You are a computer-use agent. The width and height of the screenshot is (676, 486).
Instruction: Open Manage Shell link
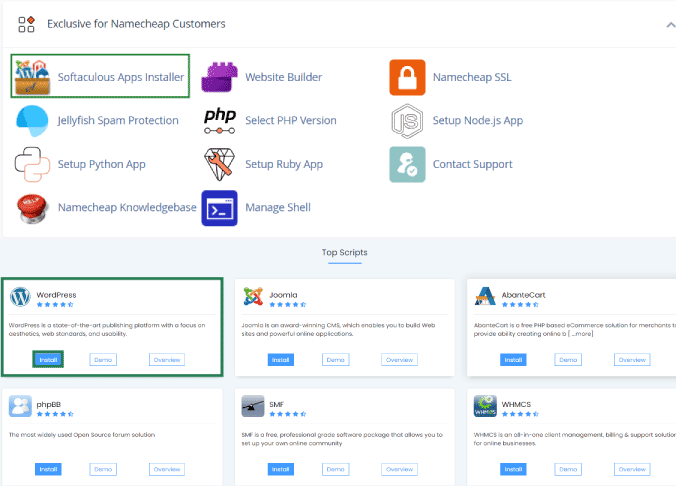pos(278,207)
